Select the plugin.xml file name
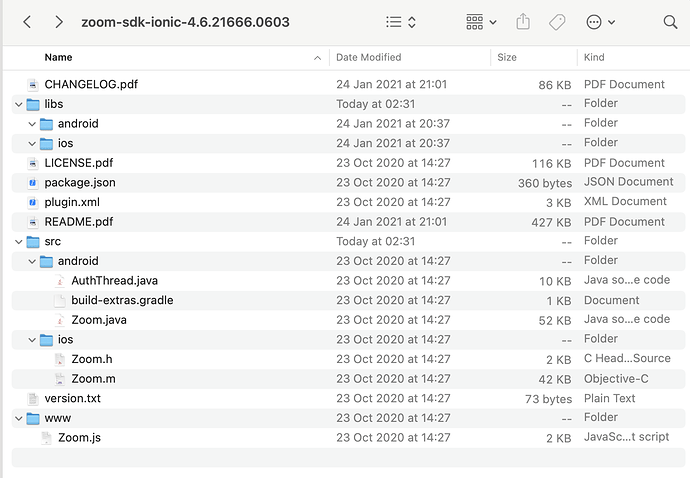Image resolution: width=690 pixels, height=478 pixels. pyautogui.click(x=72, y=202)
